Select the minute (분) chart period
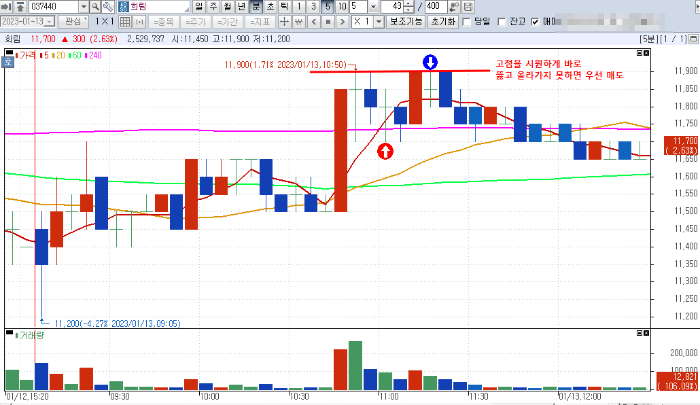 coord(256,7)
